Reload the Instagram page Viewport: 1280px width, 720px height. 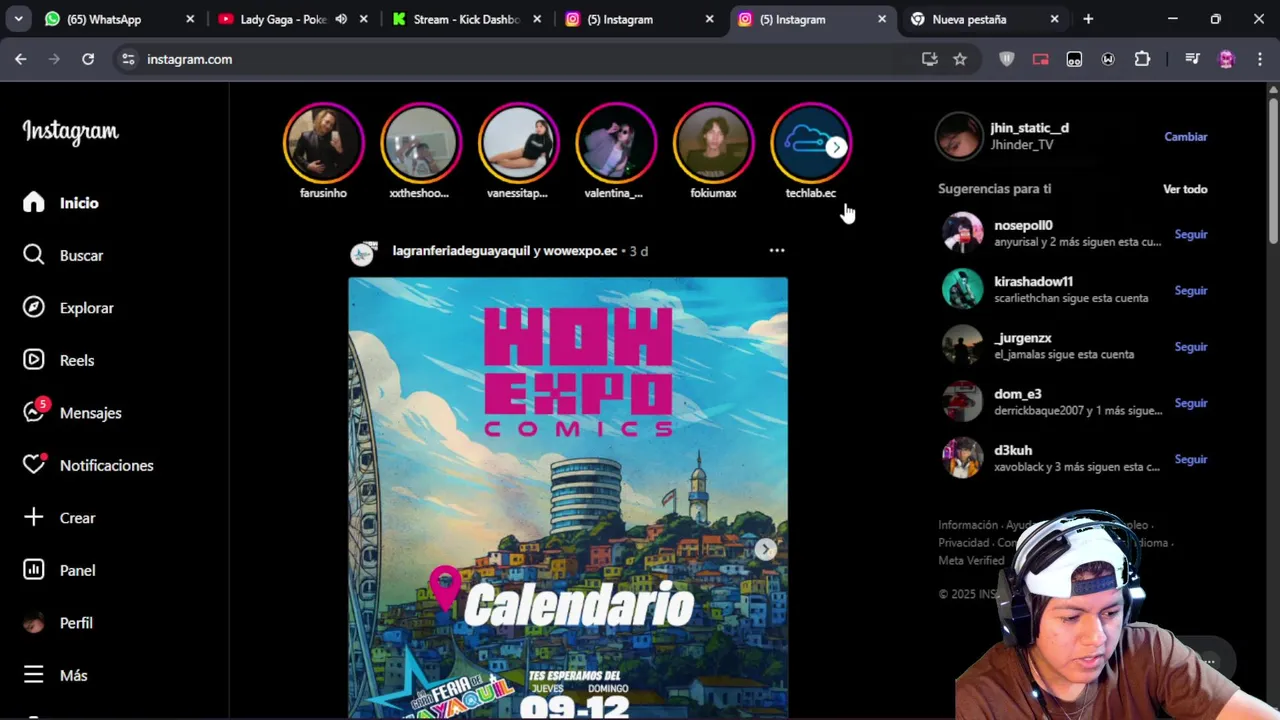[88, 59]
